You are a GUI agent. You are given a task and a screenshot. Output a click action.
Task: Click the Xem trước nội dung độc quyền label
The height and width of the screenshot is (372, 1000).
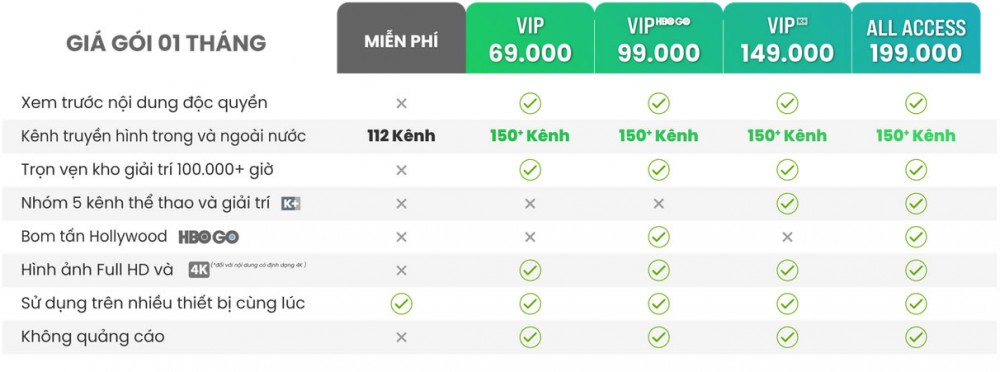(144, 103)
